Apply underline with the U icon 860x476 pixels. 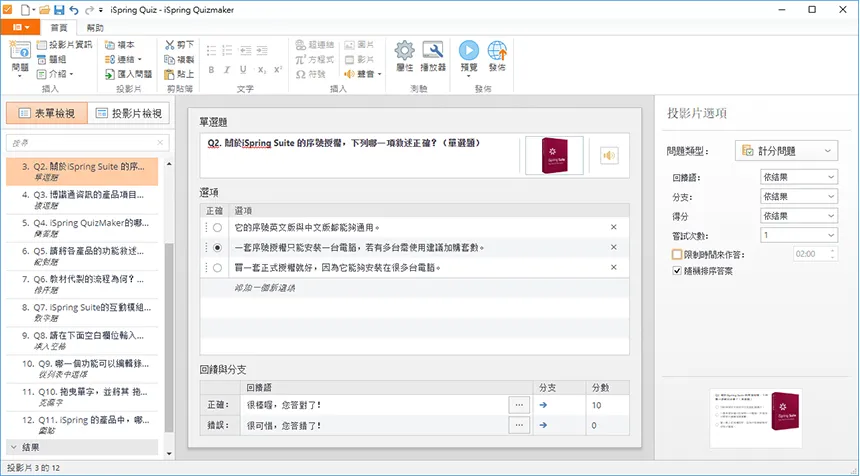pyautogui.click(x=244, y=70)
